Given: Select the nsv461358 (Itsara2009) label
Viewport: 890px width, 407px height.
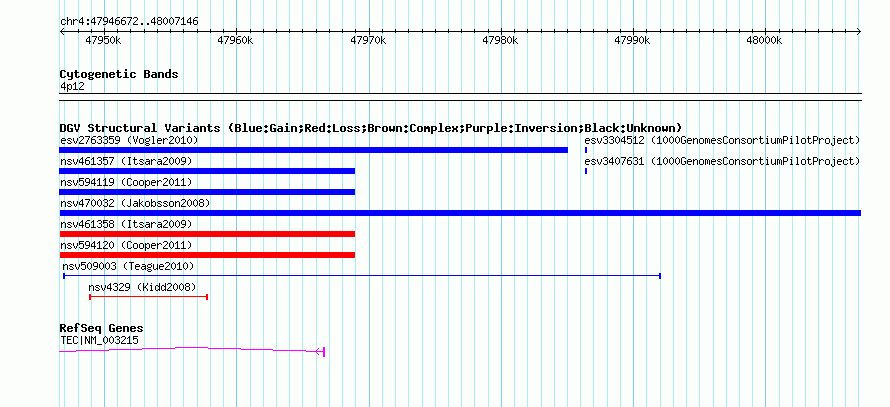Looking at the screenshot, I should coord(126,224).
